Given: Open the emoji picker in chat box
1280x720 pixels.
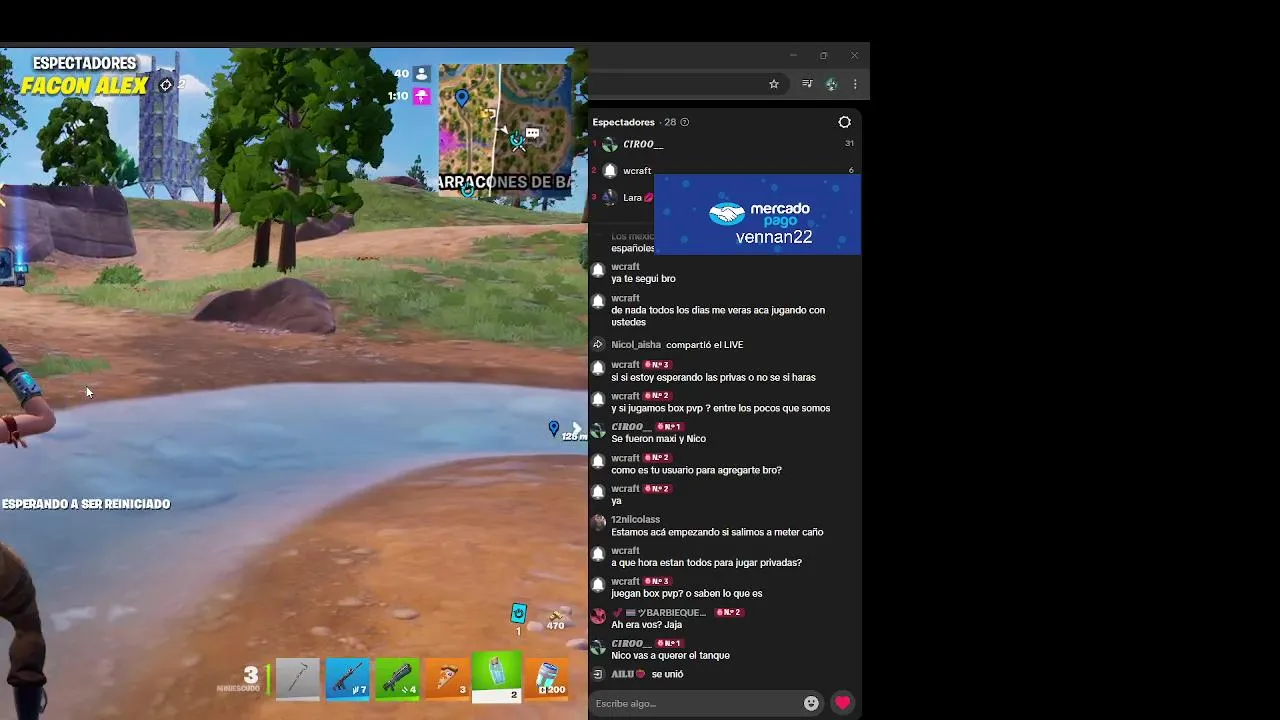Looking at the screenshot, I should click(x=811, y=703).
